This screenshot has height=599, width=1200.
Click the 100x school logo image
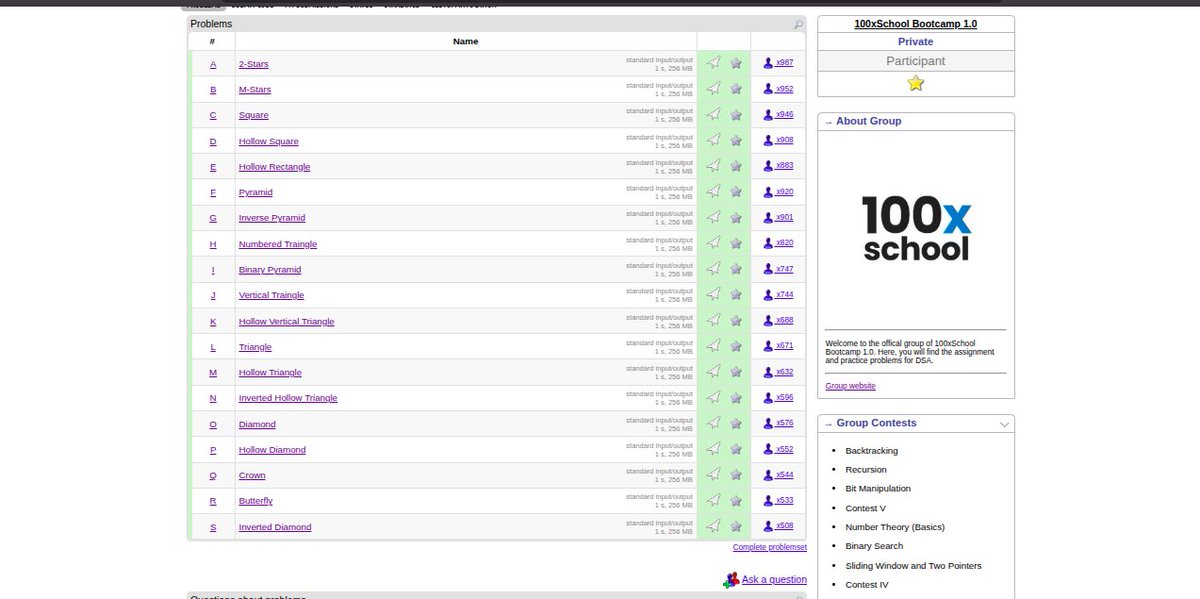(916, 228)
